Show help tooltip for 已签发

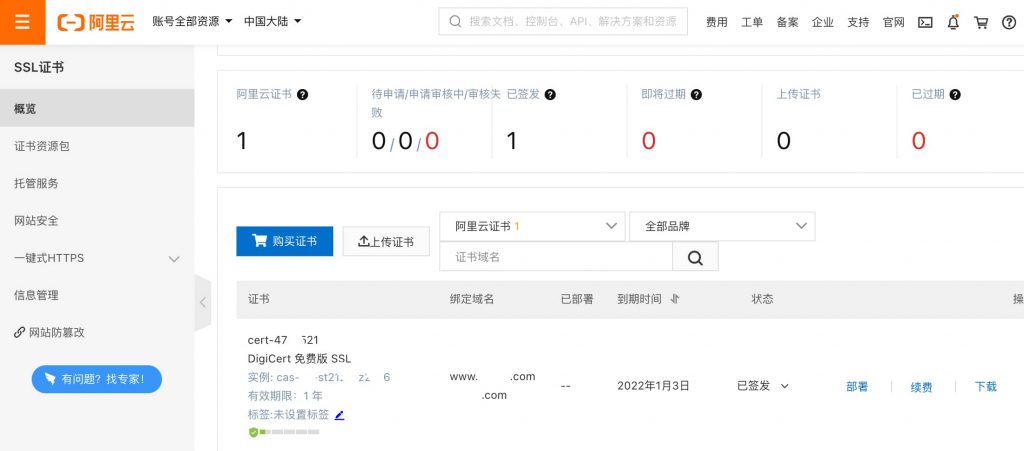tap(551, 94)
